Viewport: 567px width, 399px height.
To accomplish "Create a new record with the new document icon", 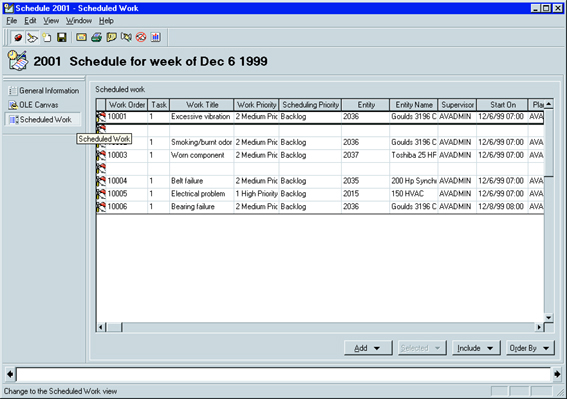I will click(47, 37).
